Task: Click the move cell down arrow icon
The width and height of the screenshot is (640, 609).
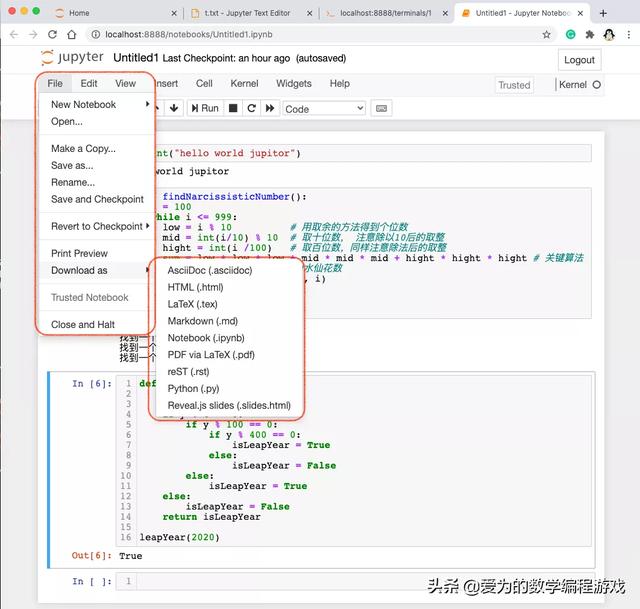Action: tap(174, 108)
